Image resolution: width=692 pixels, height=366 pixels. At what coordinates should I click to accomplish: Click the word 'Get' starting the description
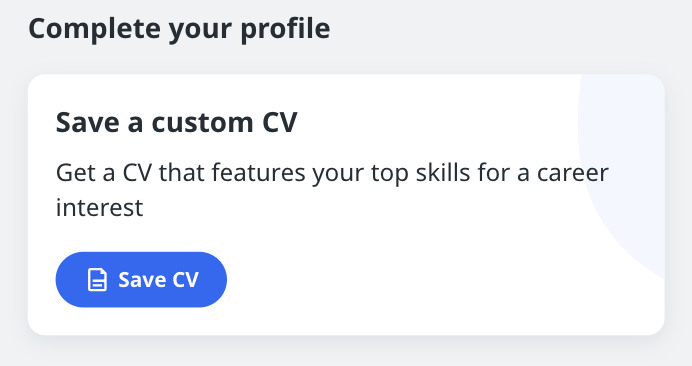(x=75, y=173)
